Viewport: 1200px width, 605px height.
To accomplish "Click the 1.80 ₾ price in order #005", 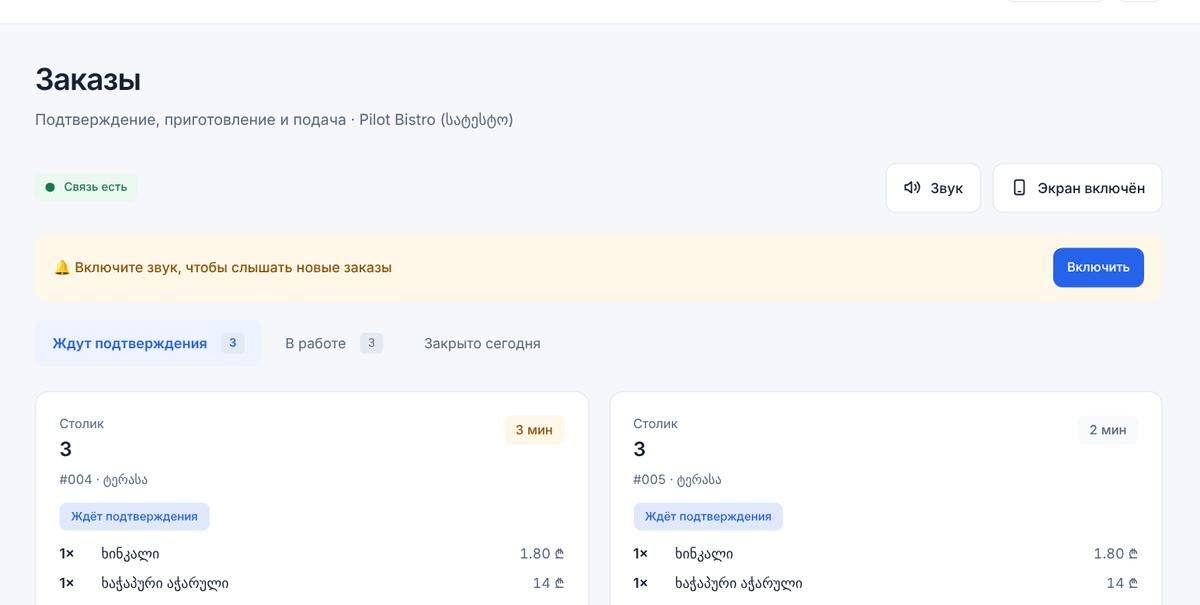I will (x=1116, y=554).
